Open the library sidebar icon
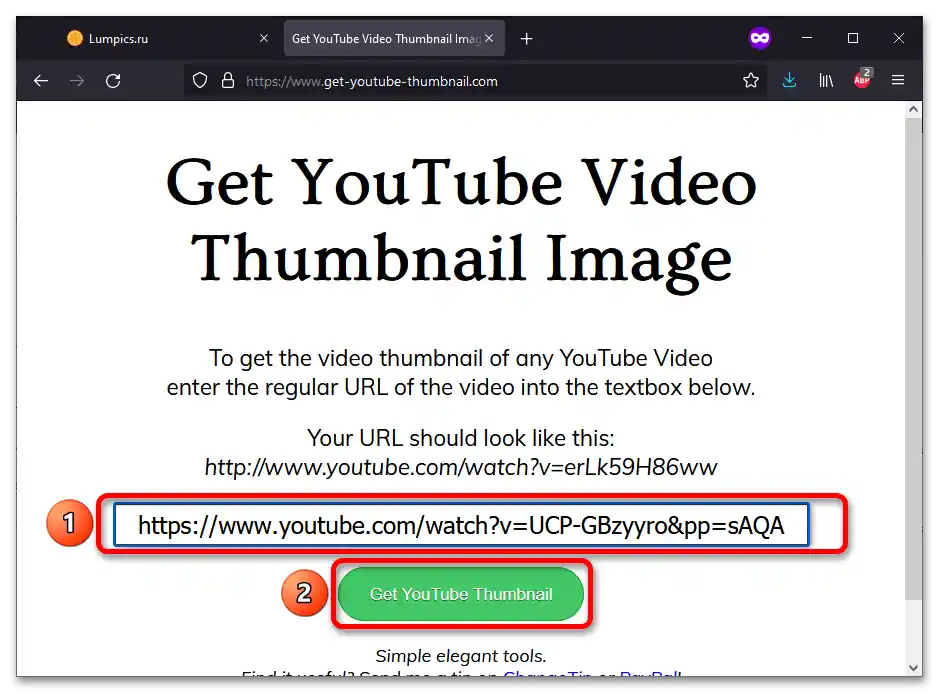Viewport: 939px width, 693px height. click(x=826, y=80)
